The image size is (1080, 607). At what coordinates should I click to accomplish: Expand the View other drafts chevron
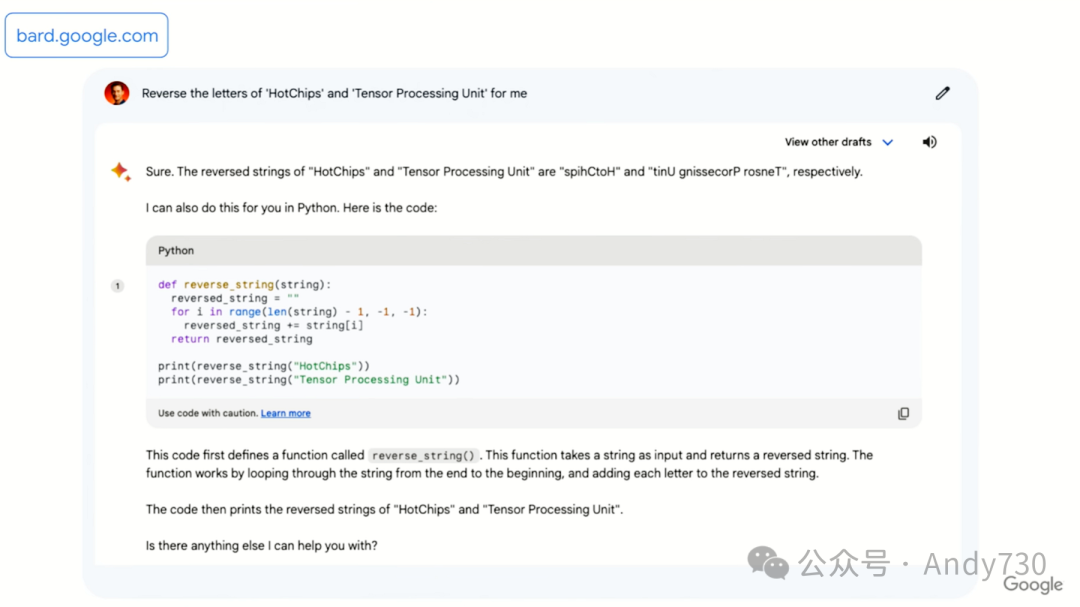click(888, 143)
